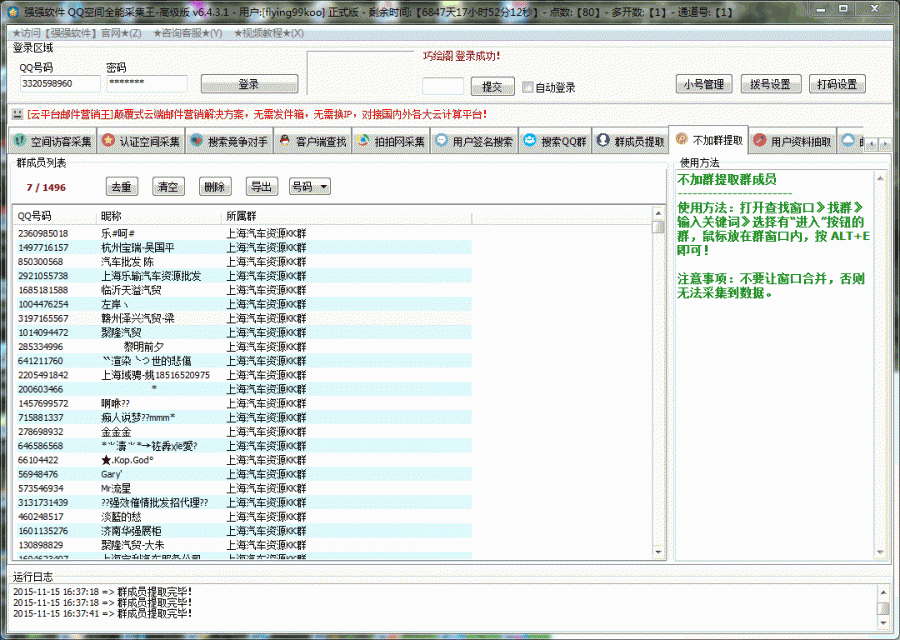This screenshot has width=900, height=640.
Task: Select row with nickname Gary'
Action: click(243, 474)
